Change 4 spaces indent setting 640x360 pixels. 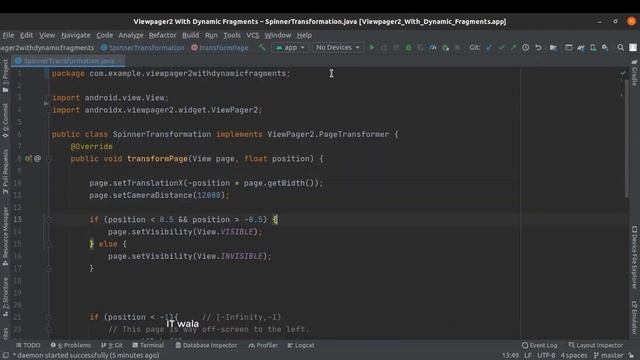click(573, 356)
